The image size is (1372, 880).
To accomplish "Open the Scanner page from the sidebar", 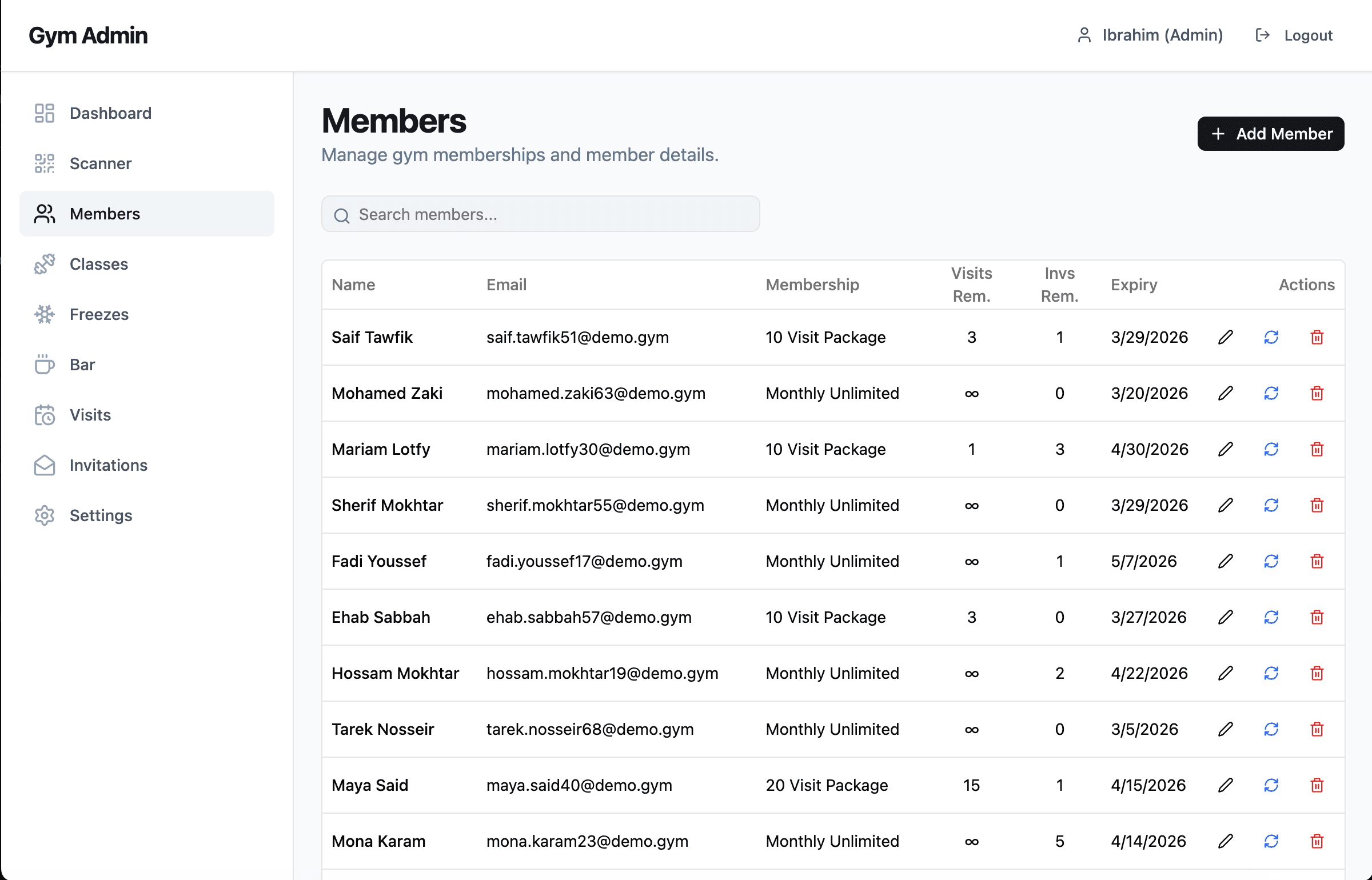I will [101, 163].
